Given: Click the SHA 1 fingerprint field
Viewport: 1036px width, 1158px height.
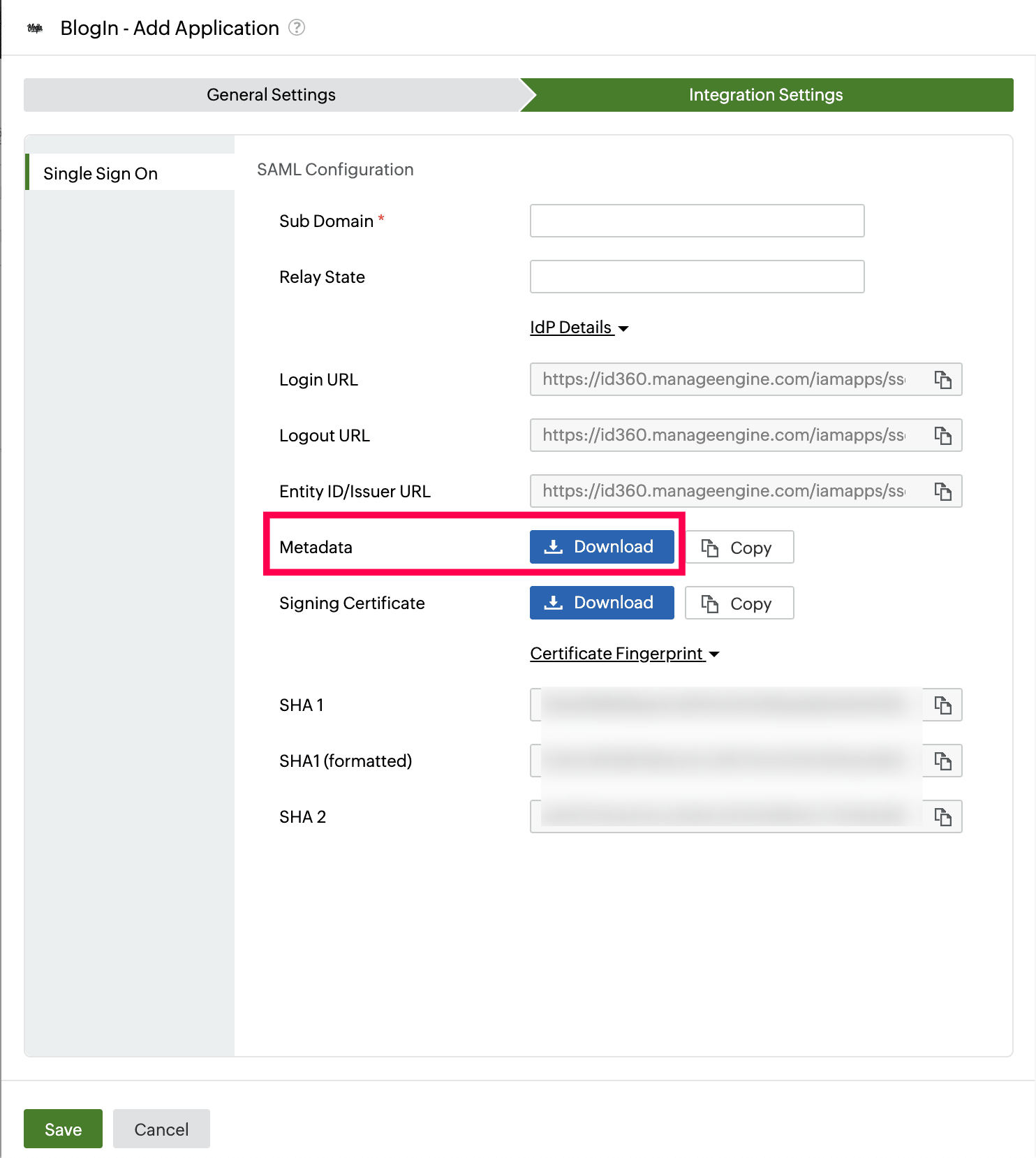Looking at the screenshot, I should pos(746,705).
